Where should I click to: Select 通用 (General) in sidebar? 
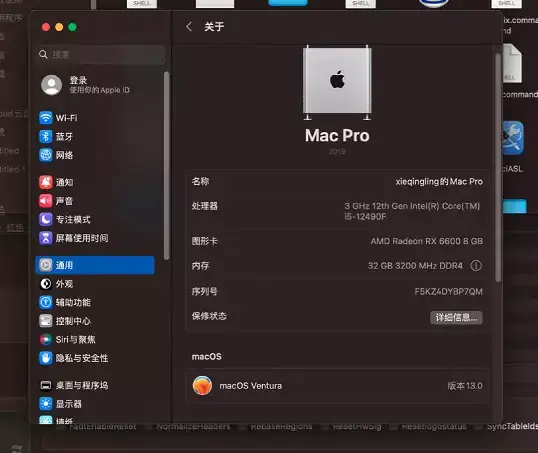click(x=95, y=265)
